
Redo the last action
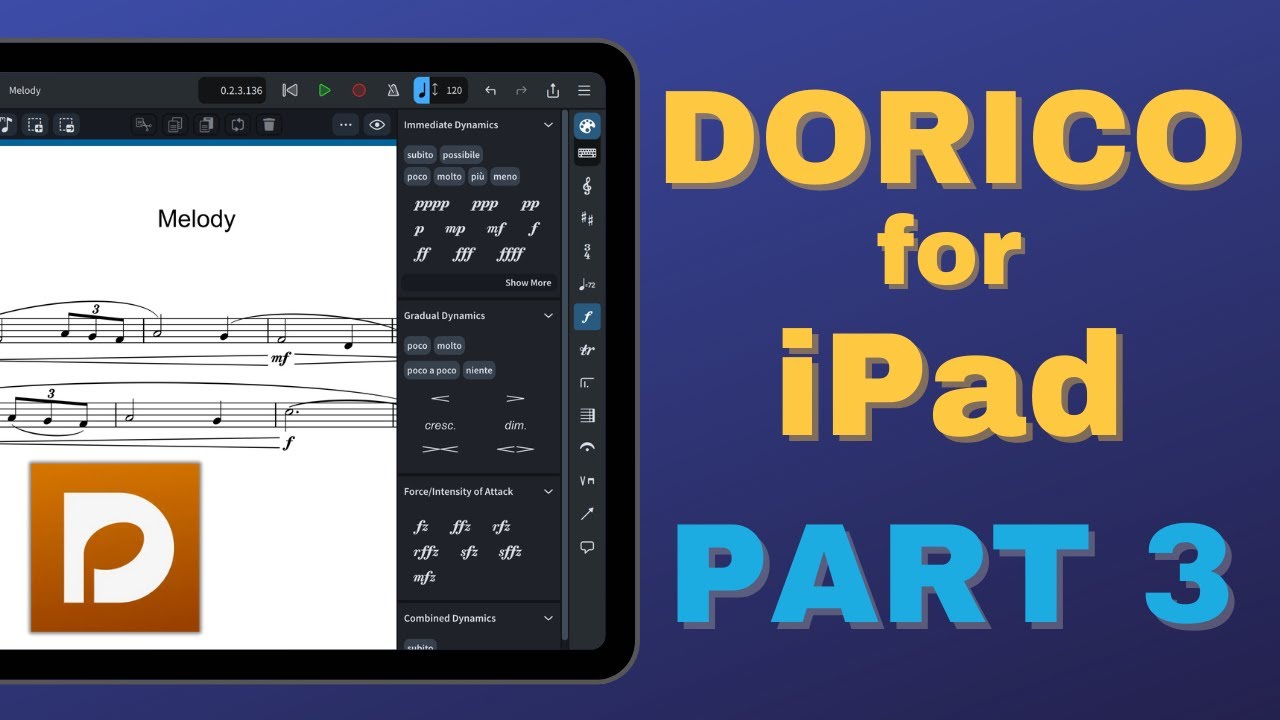click(x=521, y=90)
